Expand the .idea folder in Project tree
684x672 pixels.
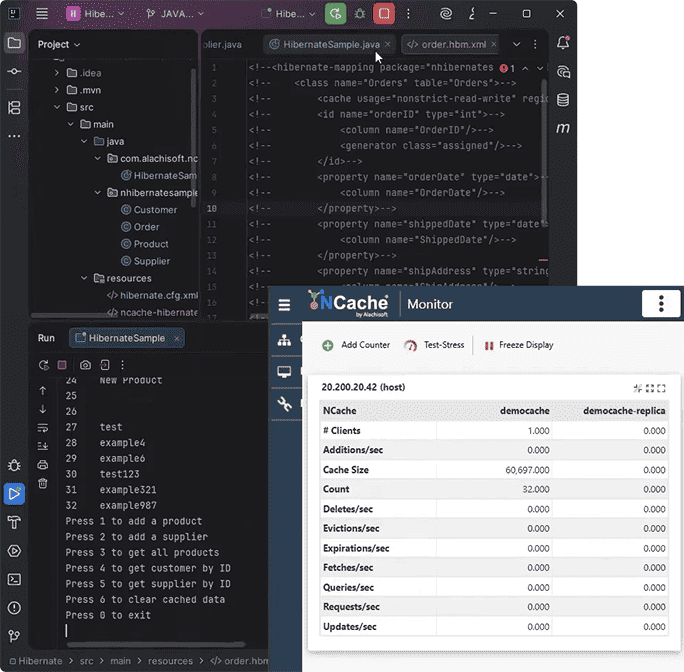coord(58,73)
